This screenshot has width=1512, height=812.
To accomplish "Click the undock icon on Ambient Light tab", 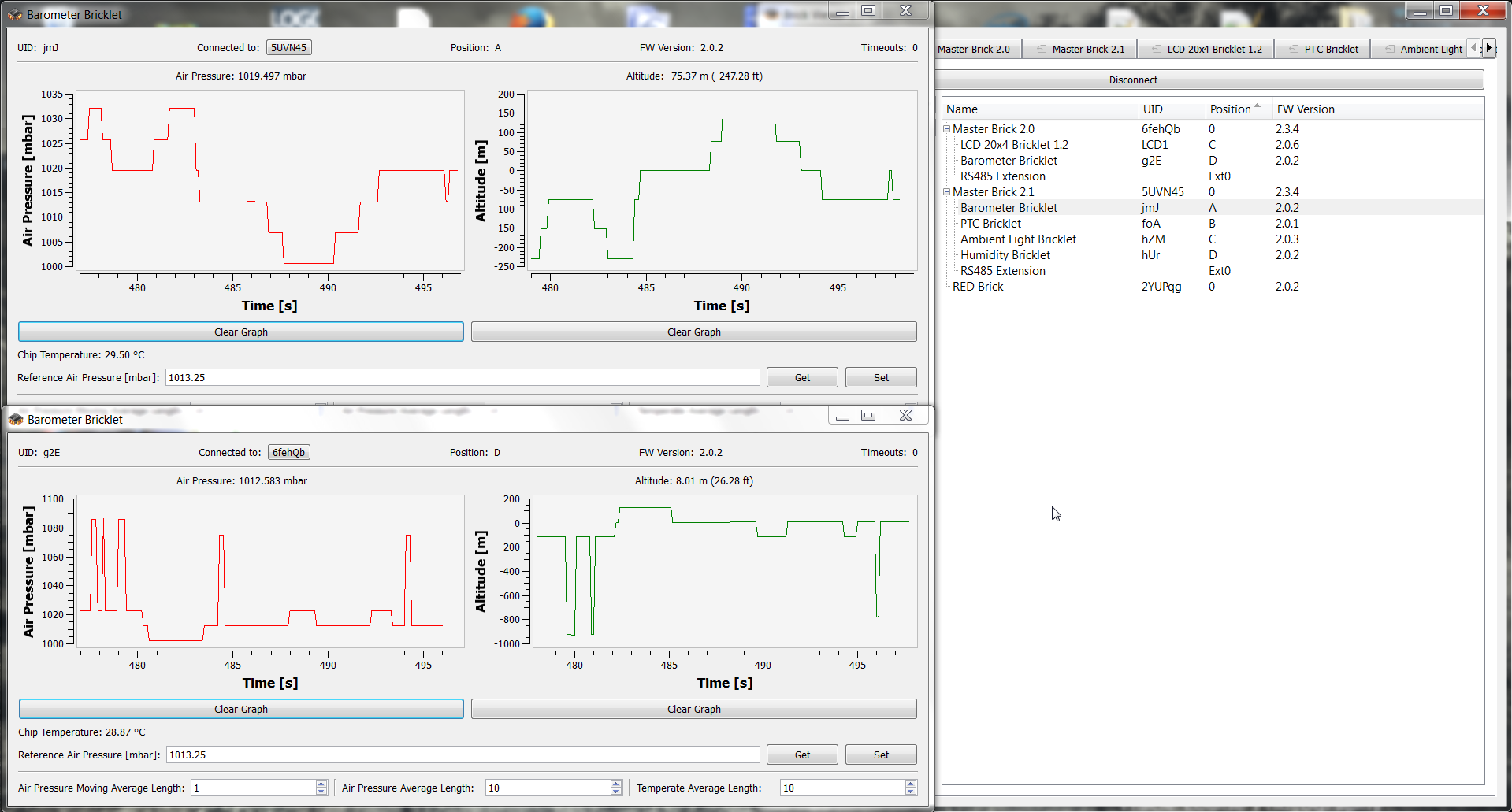I will point(1390,49).
